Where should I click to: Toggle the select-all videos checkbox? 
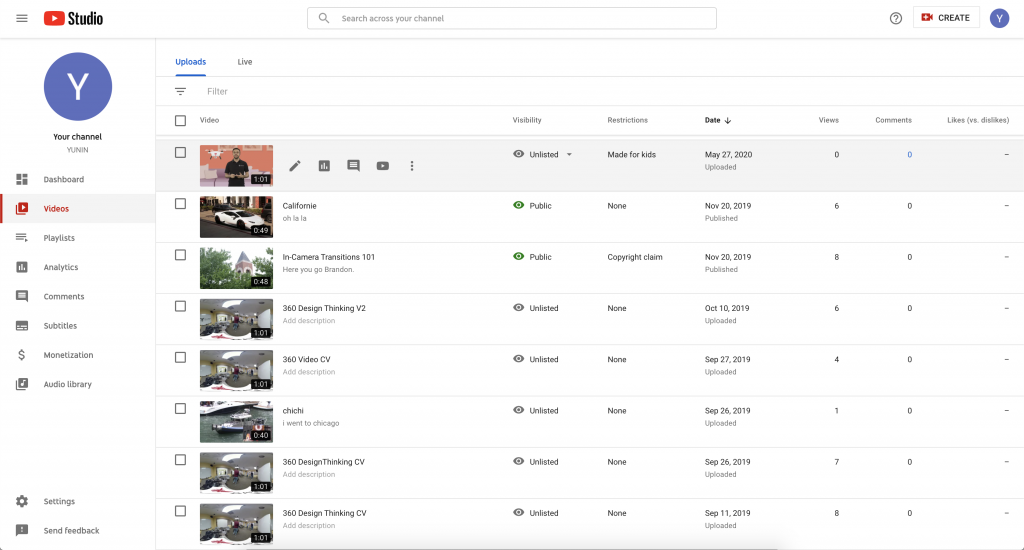pyautogui.click(x=180, y=120)
